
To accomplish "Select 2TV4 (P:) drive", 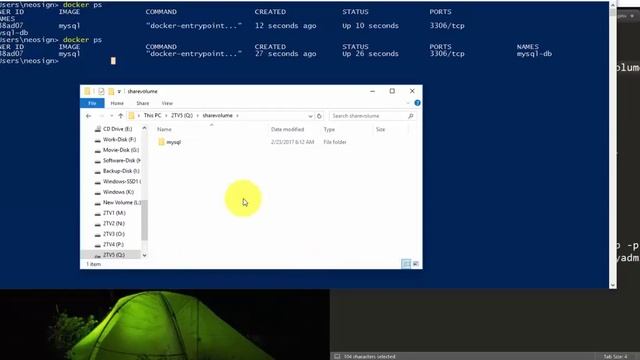I will (113, 244).
